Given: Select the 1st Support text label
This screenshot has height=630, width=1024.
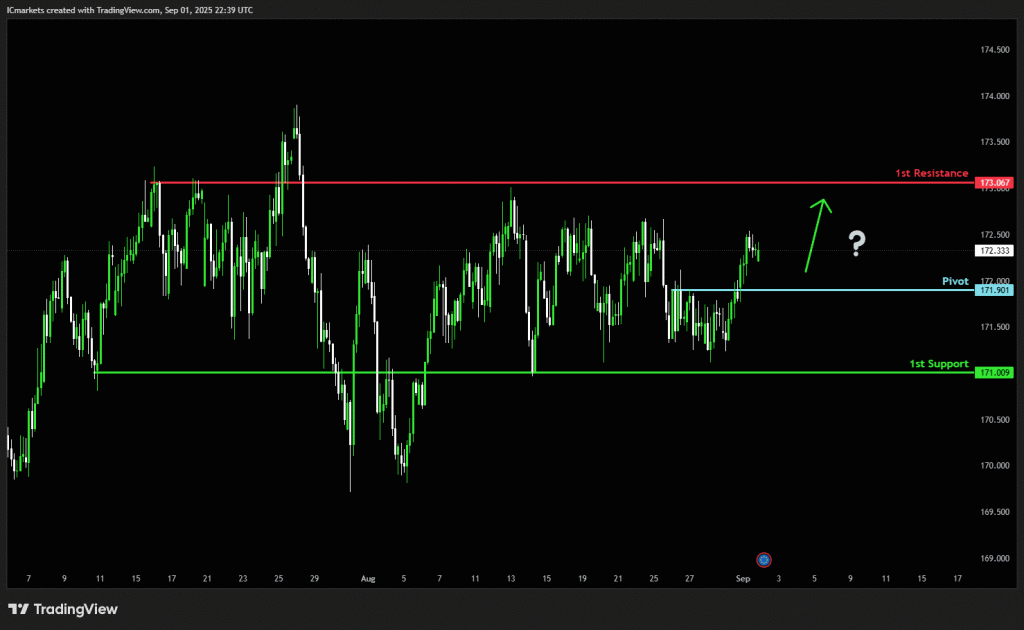Looking at the screenshot, I should pos(938,364).
